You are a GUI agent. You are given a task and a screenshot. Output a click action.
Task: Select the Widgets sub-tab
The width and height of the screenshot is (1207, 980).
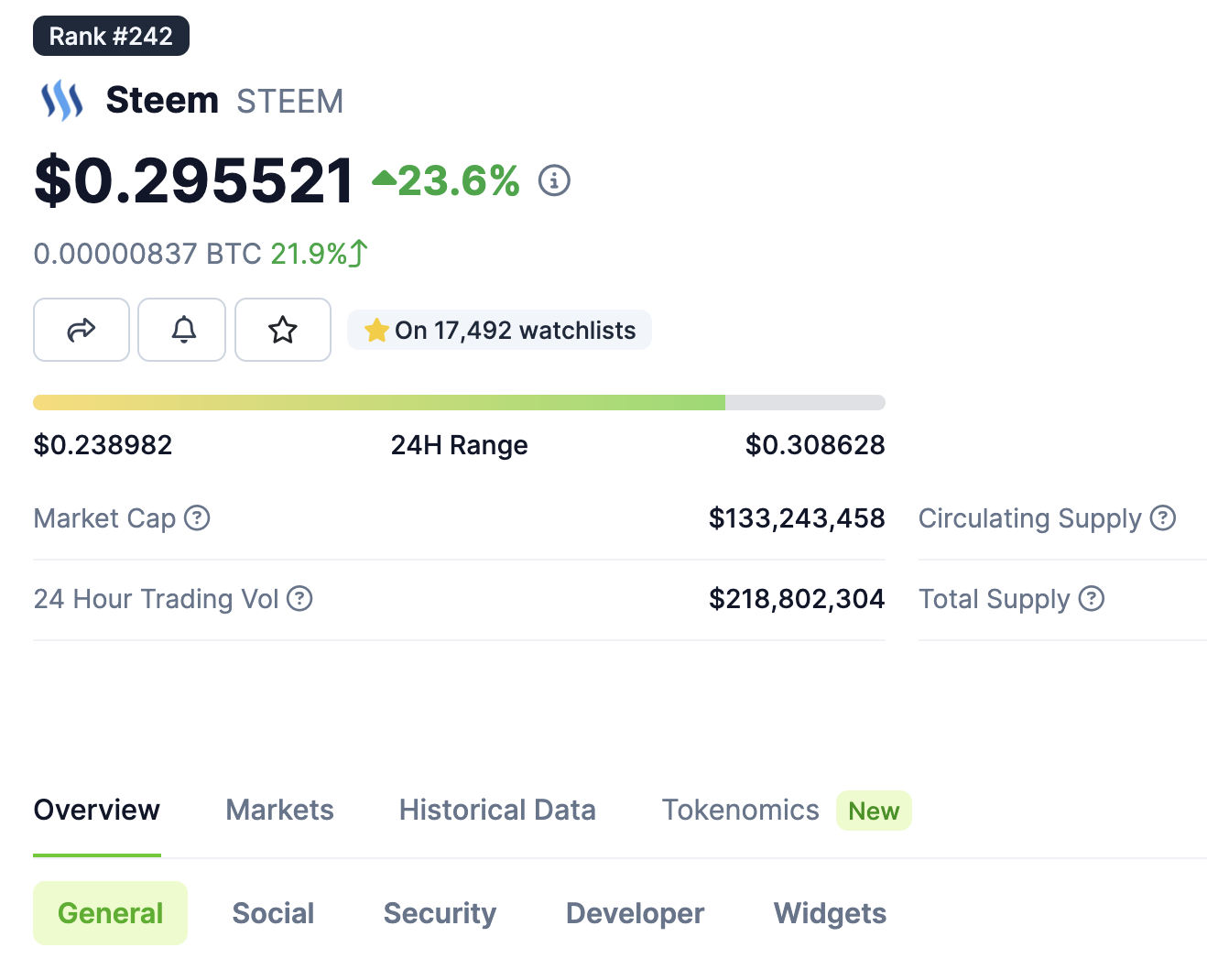(830, 913)
